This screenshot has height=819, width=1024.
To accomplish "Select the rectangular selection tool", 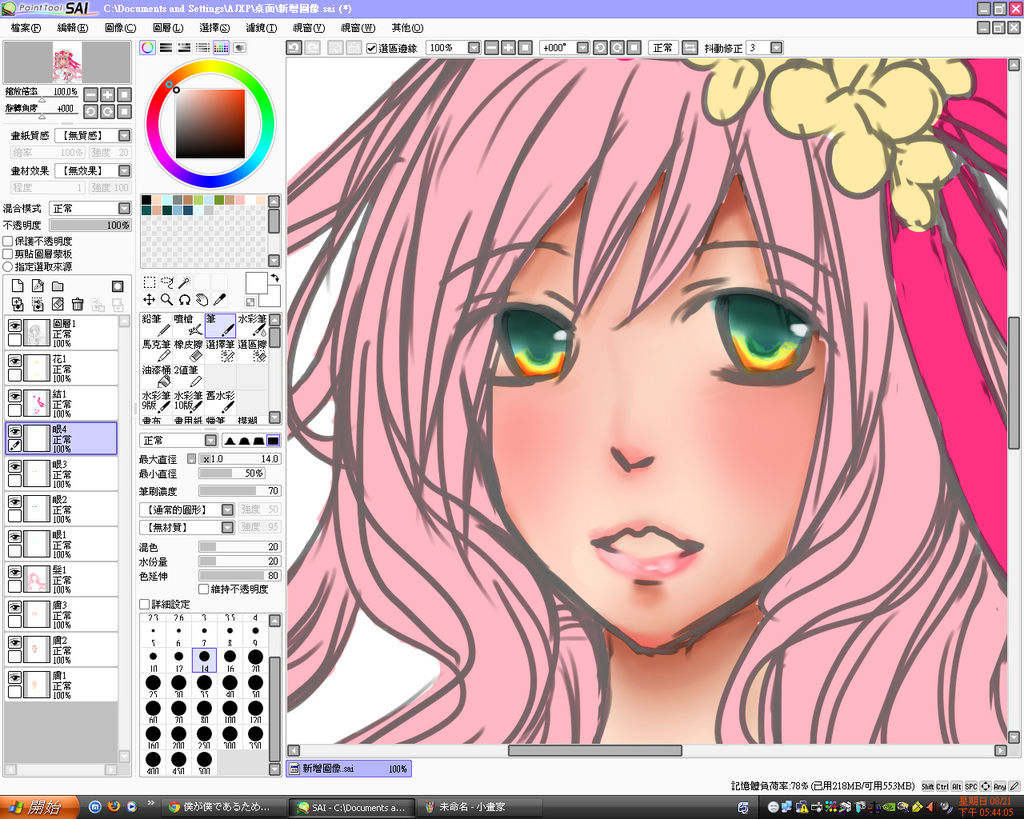I will pos(150,282).
